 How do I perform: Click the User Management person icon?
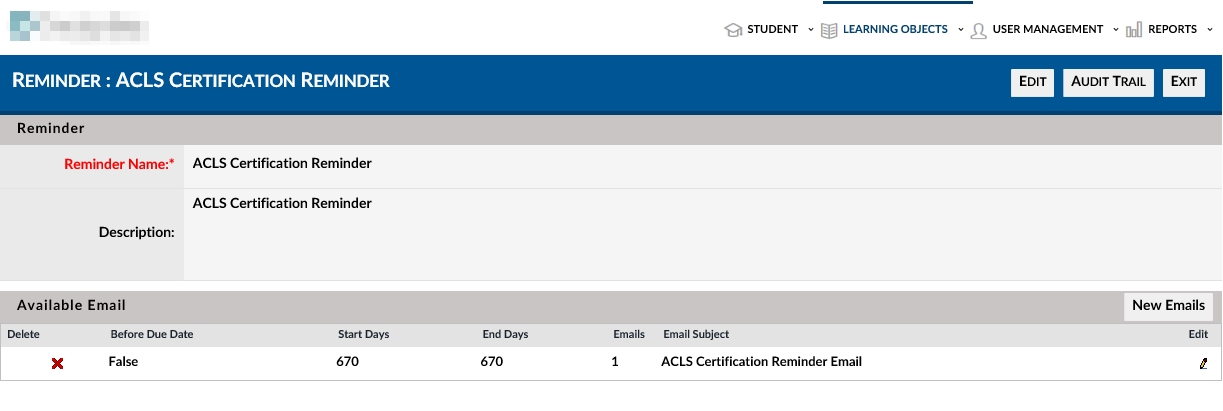point(979,30)
